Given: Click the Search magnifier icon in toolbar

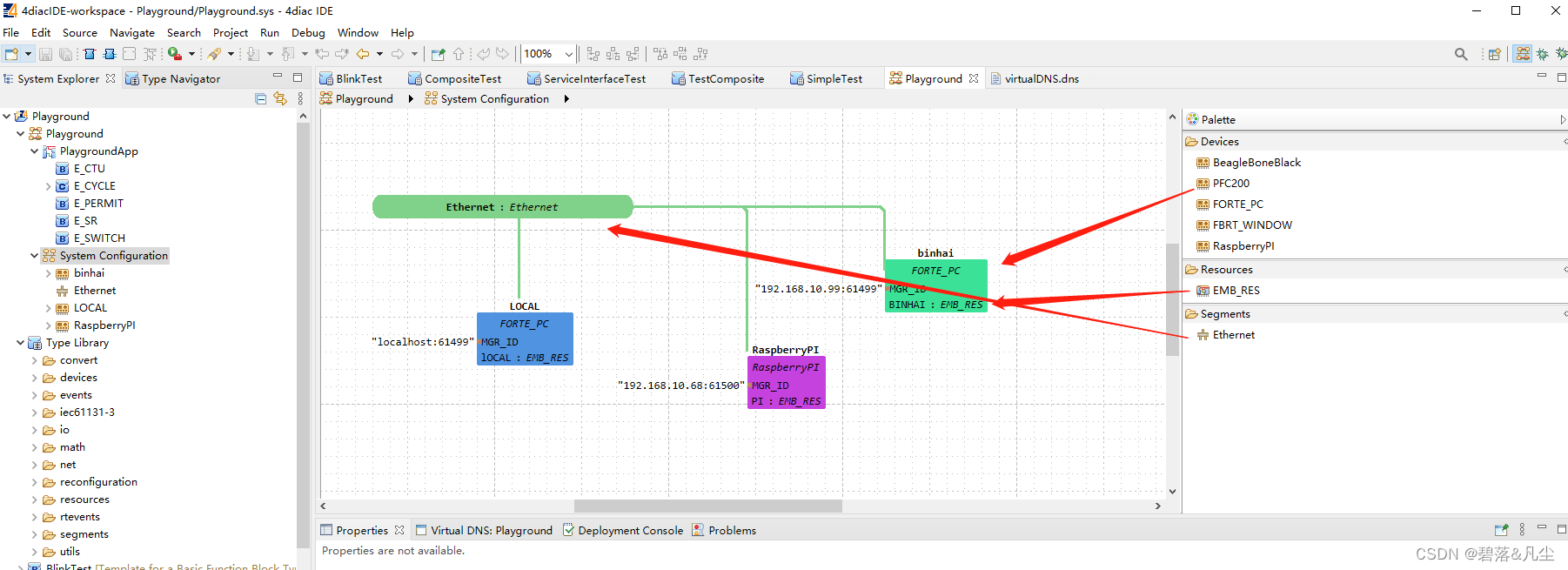Looking at the screenshot, I should point(1460,54).
